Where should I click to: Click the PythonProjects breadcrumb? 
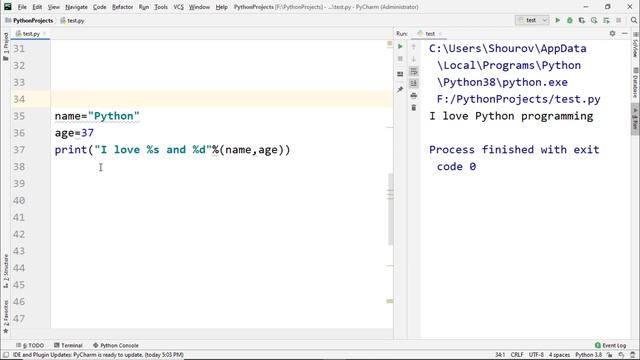(x=29, y=20)
